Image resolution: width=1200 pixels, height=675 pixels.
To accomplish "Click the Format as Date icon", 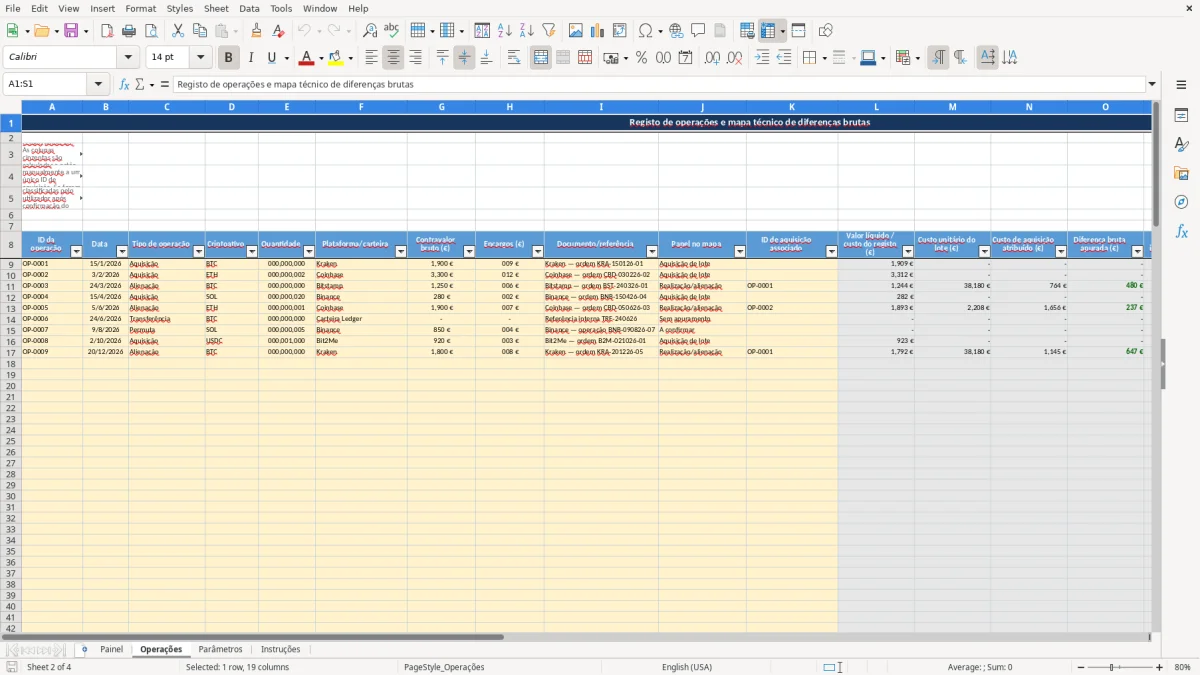I will pyautogui.click(x=685, y=58).
